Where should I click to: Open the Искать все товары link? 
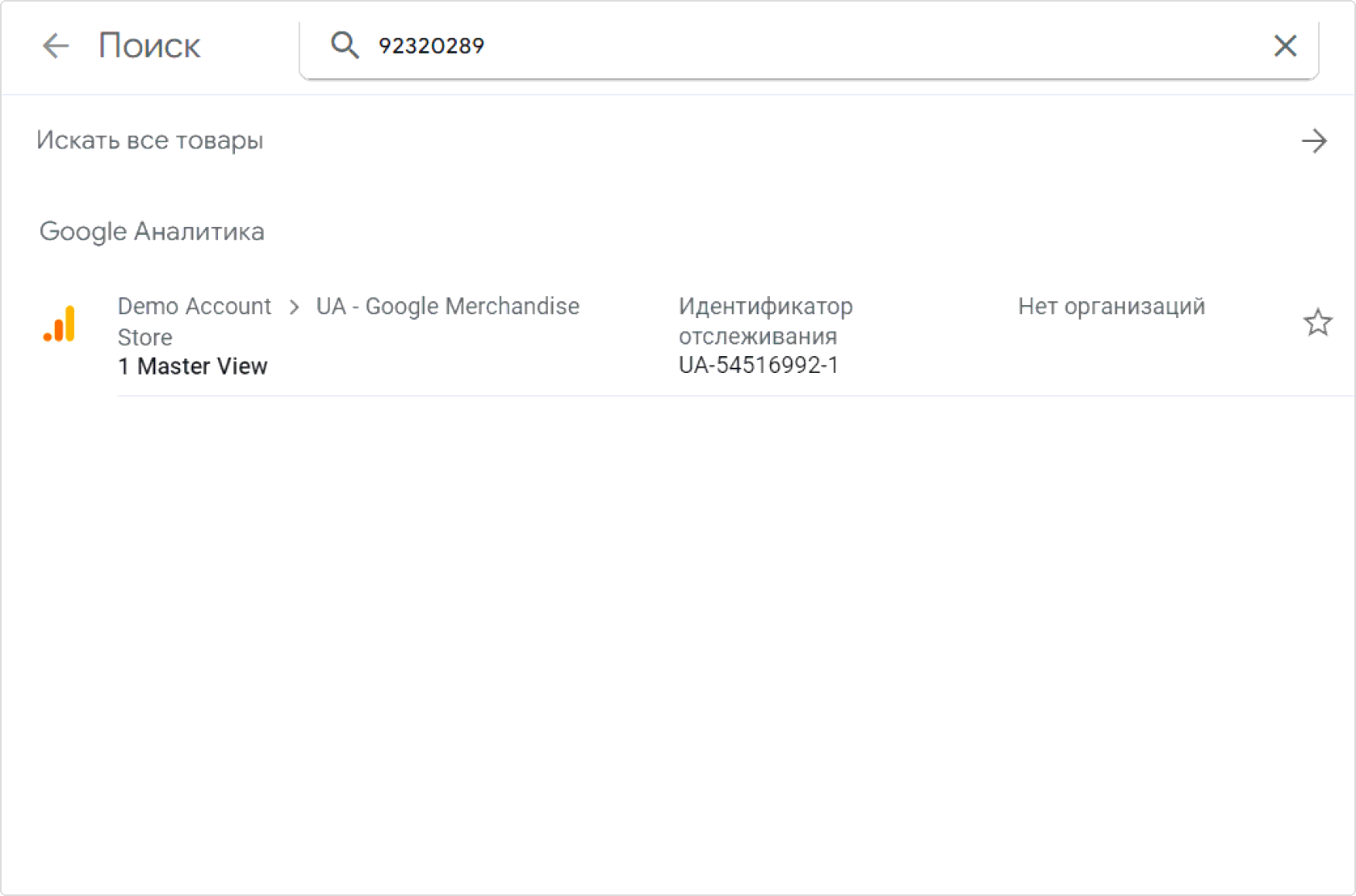pyautogui.click(x=150, y=140)
